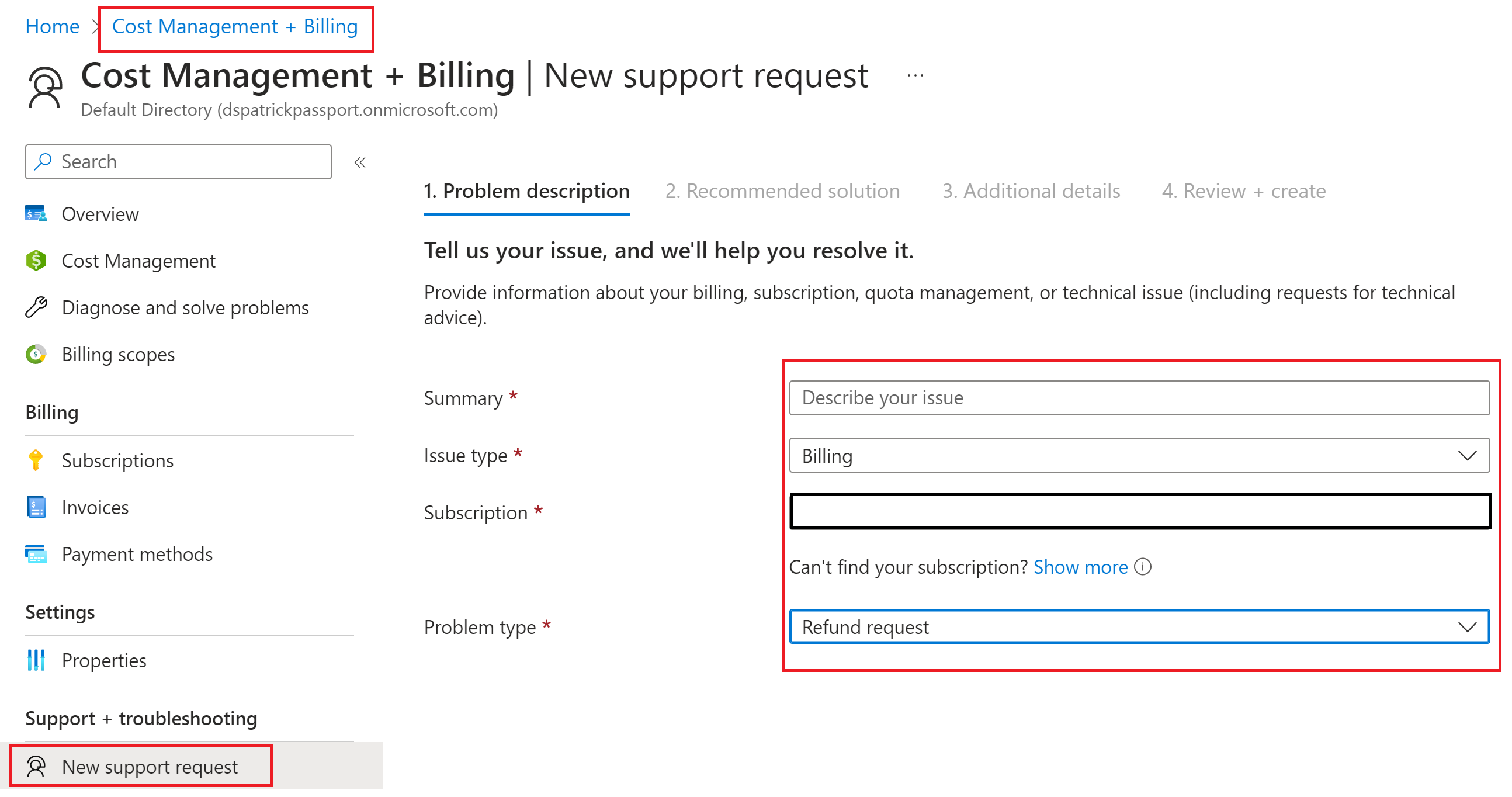The height and width of the screenshot is (797, 1512).
Task: Click the info icon beside Show more
Action: [x=1143, y=567]
